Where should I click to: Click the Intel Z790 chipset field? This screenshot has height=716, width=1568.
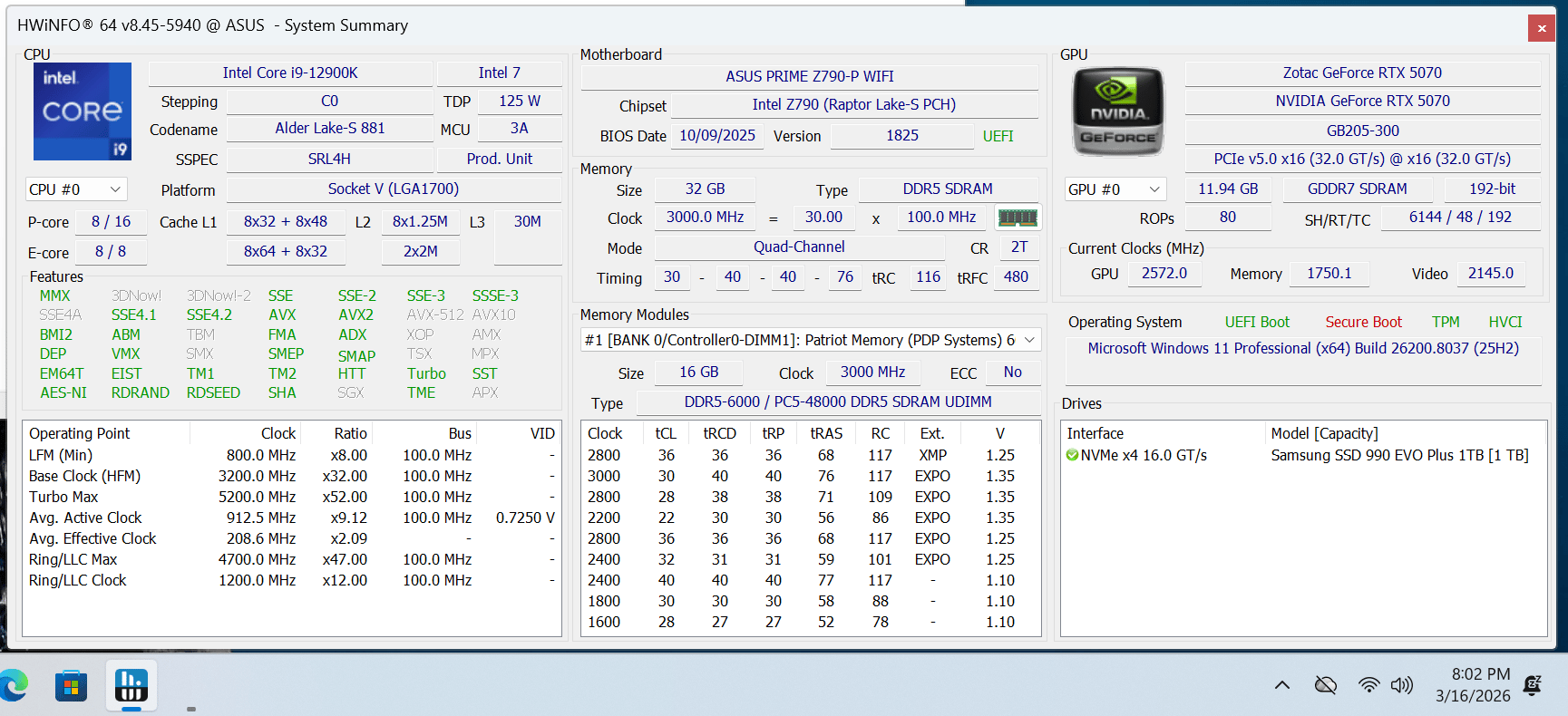tap(854, 104)
